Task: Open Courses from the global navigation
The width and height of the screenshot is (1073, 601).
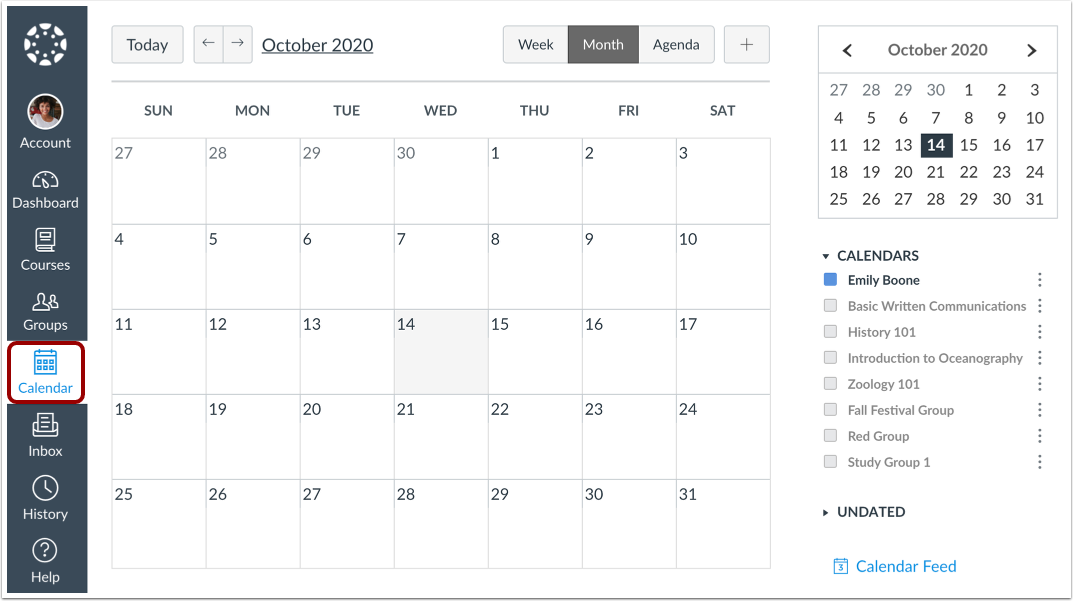Action: tap(45, 245)
